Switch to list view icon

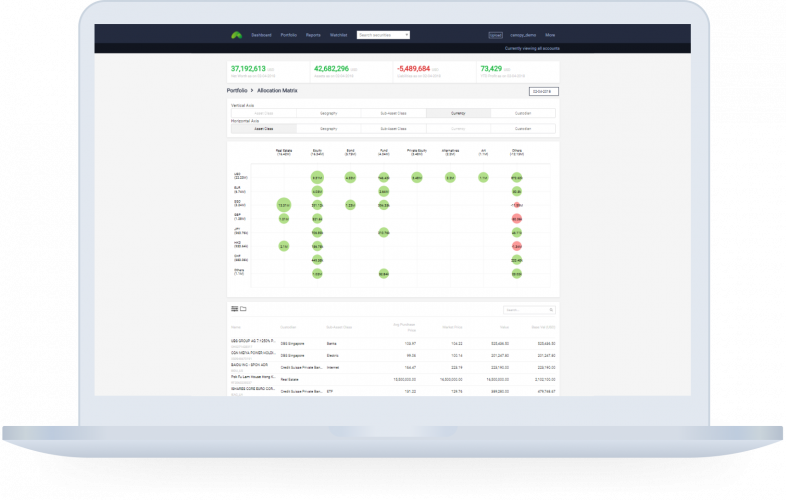235,309
